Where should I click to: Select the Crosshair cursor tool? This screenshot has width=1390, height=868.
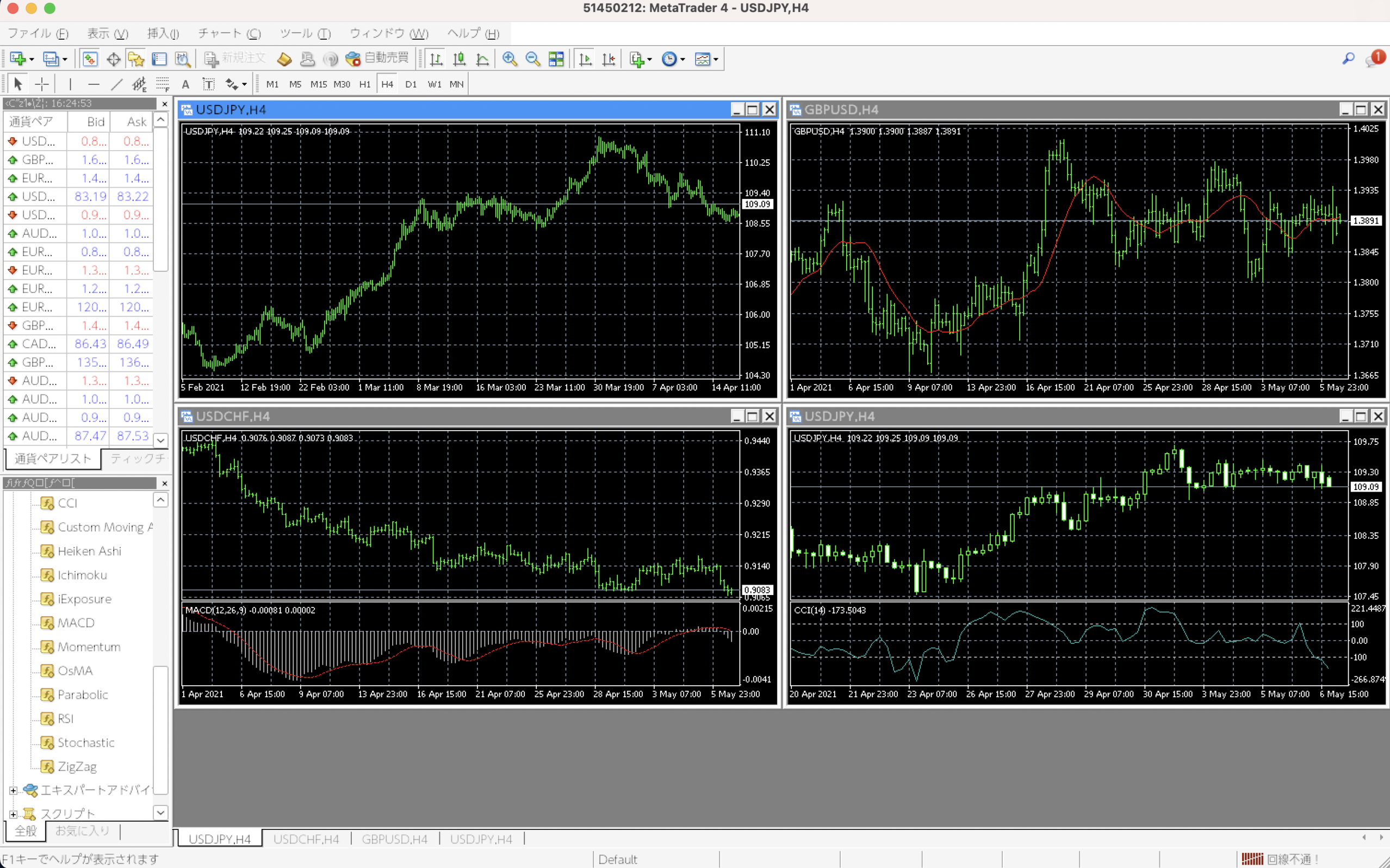42,84
